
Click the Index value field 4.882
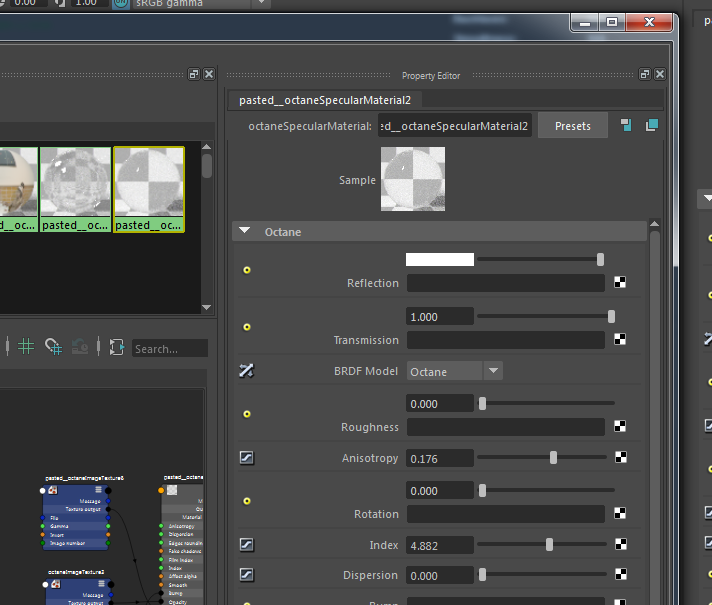pyautogui.click(x=440, y=545)
